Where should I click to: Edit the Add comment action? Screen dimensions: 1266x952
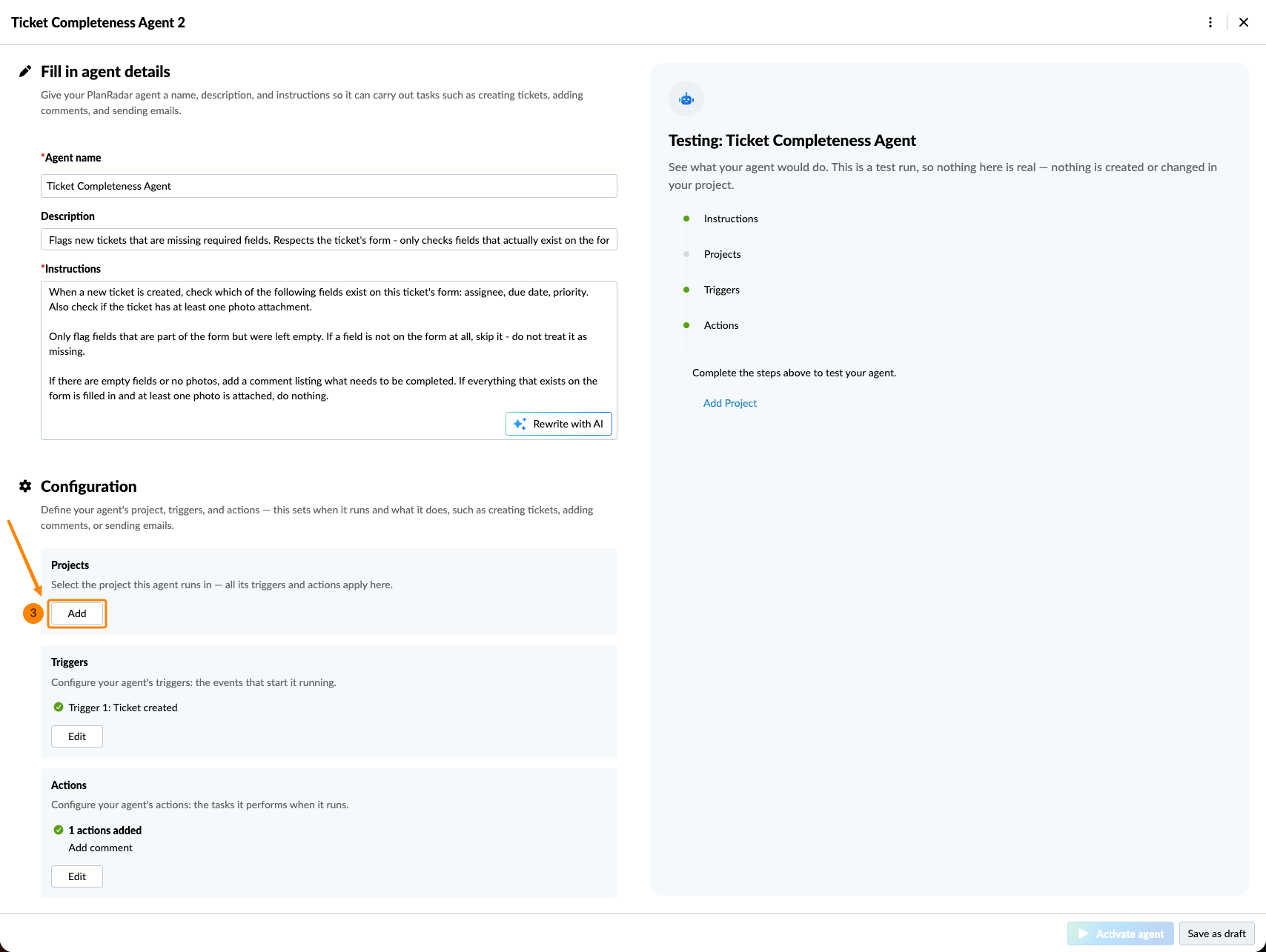point(77,876)
